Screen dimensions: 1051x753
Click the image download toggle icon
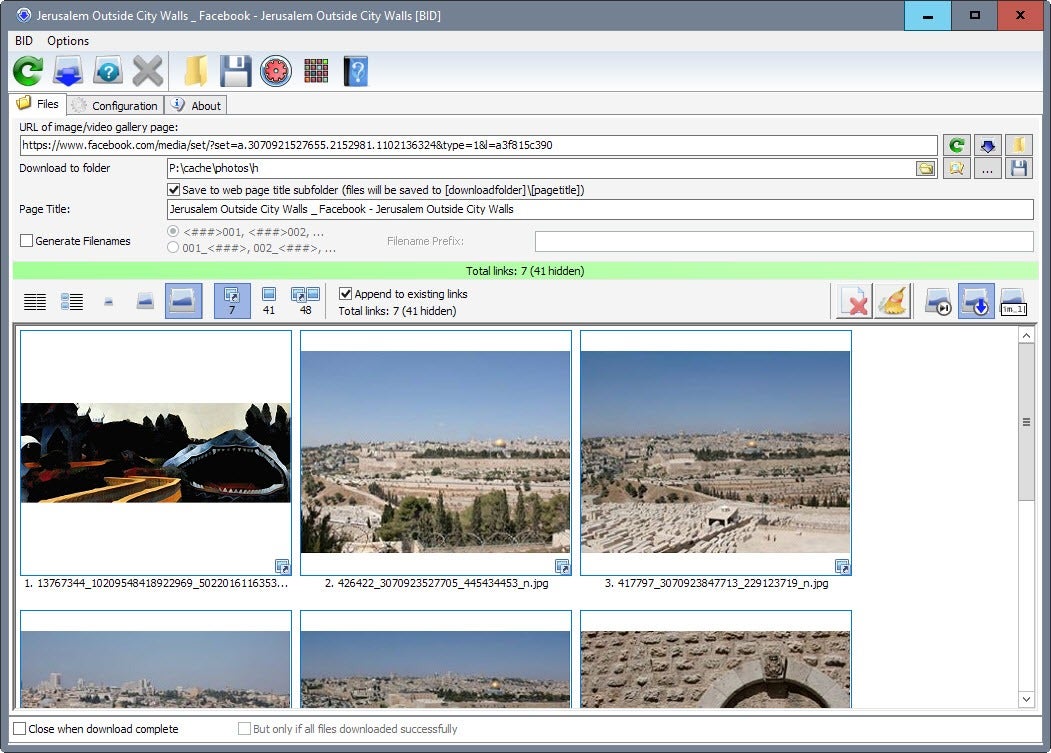pos(976,300)
